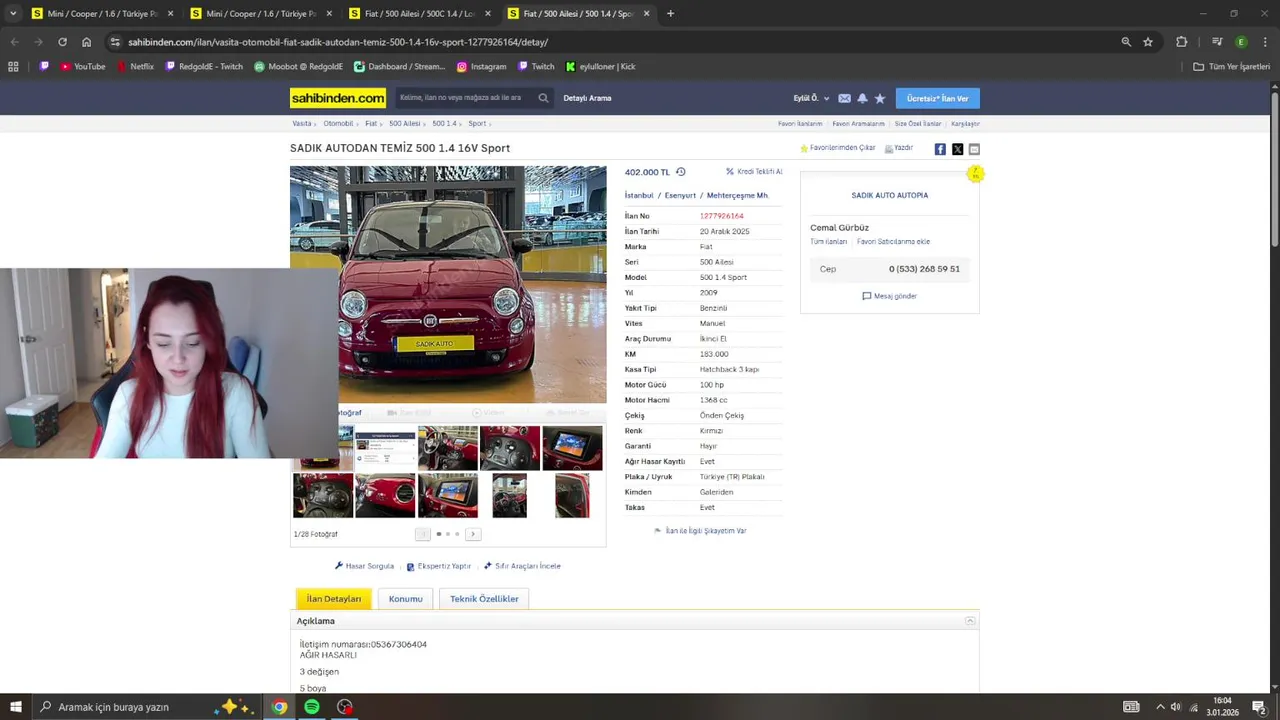Click Mesaj gönder link

click(890, 296)
